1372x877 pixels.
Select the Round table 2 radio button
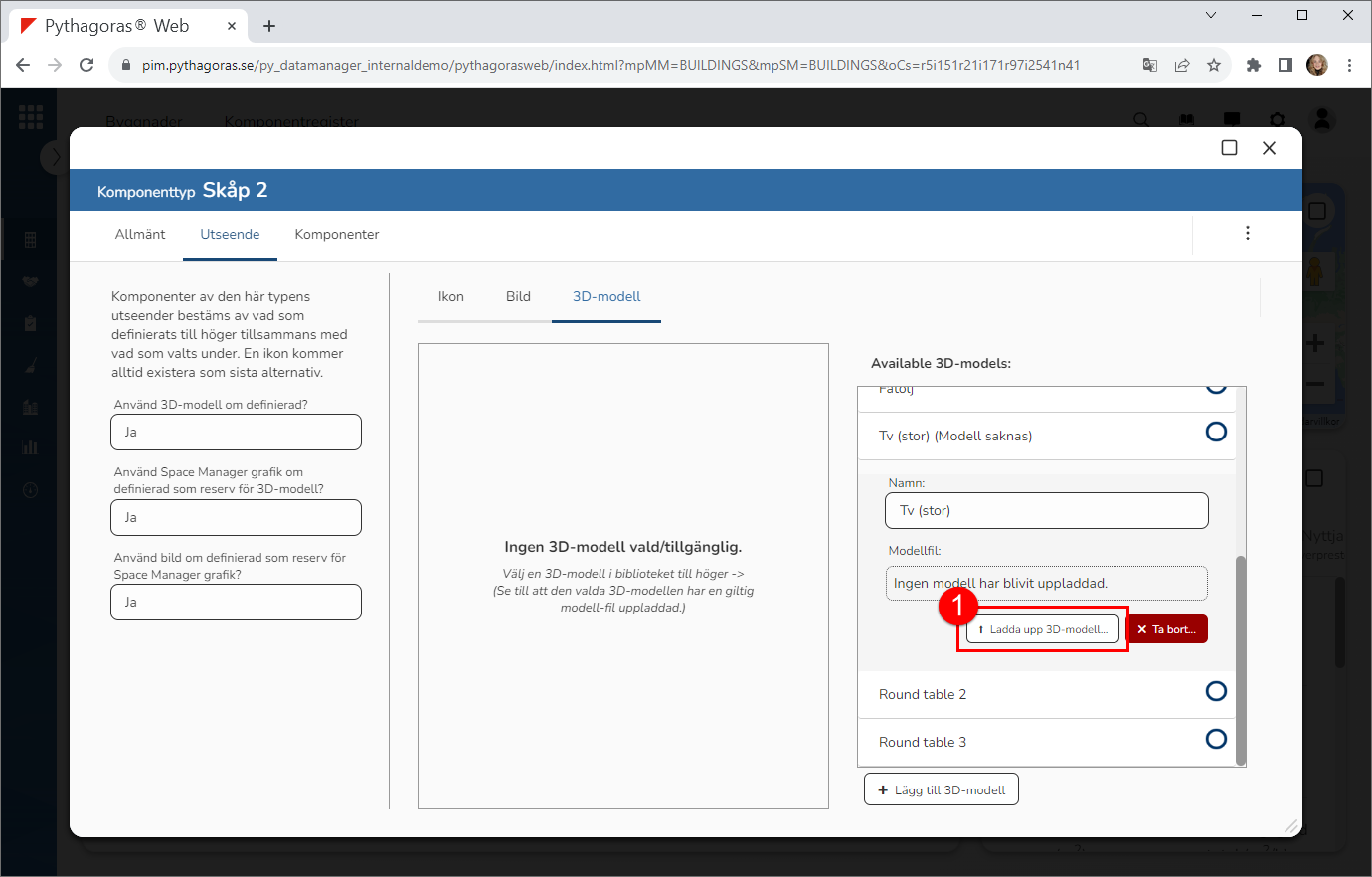click(x=1215, y=691)
